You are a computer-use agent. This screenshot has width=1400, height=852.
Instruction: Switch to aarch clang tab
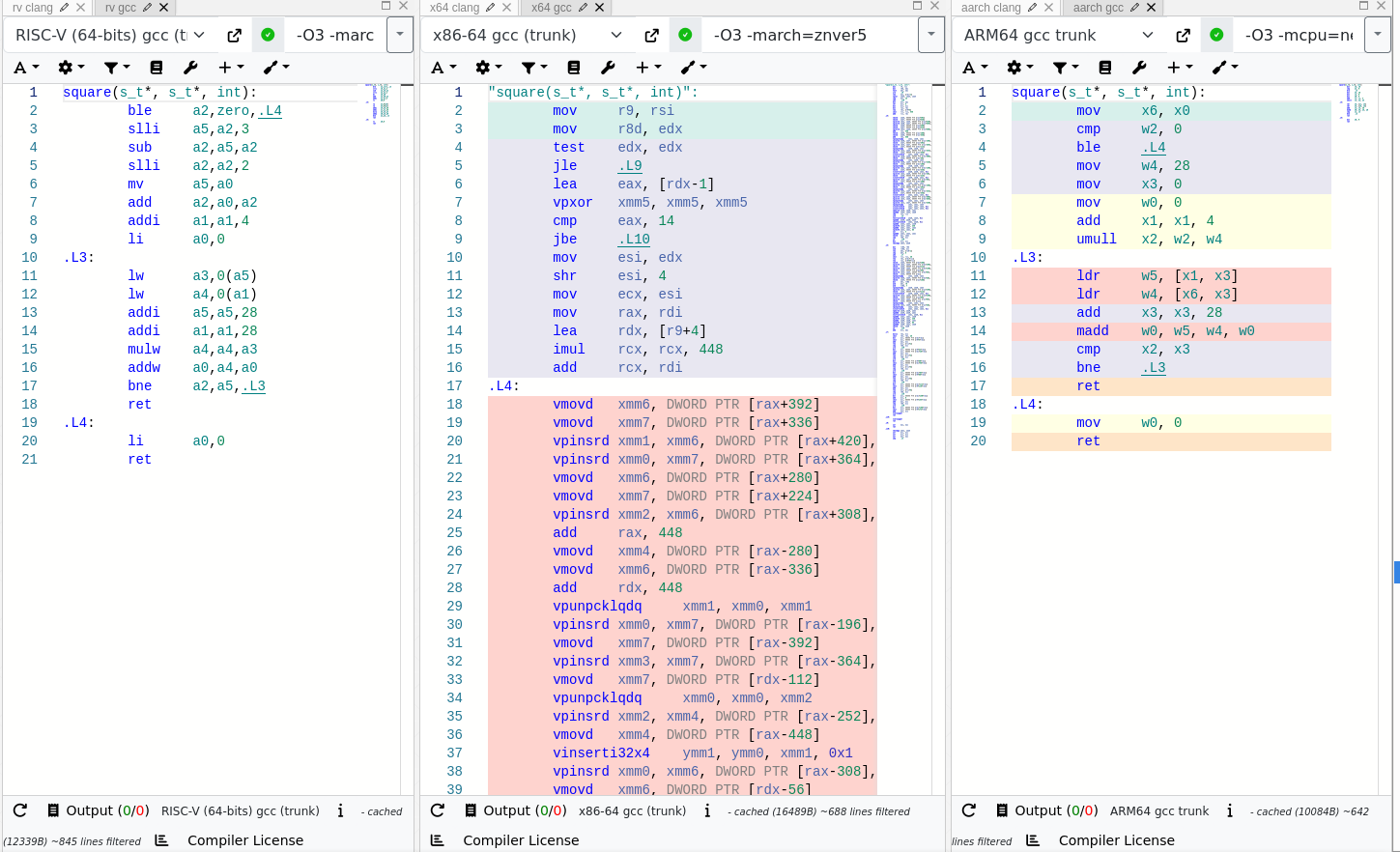pos(990,7)
